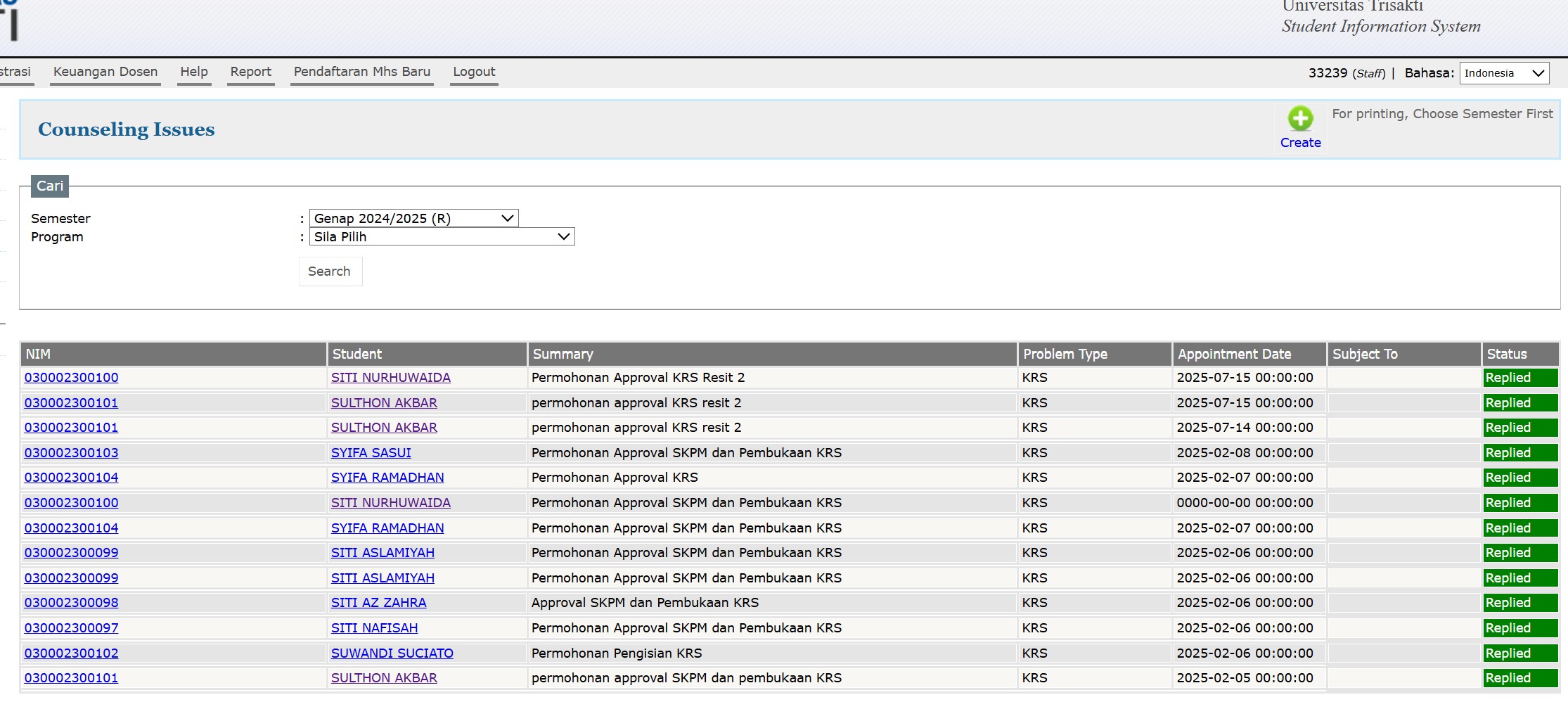Open NIM 030002300098 link
Viewport: 1568px width, 702px height.
pyautogui.click(x=71, y=603)
